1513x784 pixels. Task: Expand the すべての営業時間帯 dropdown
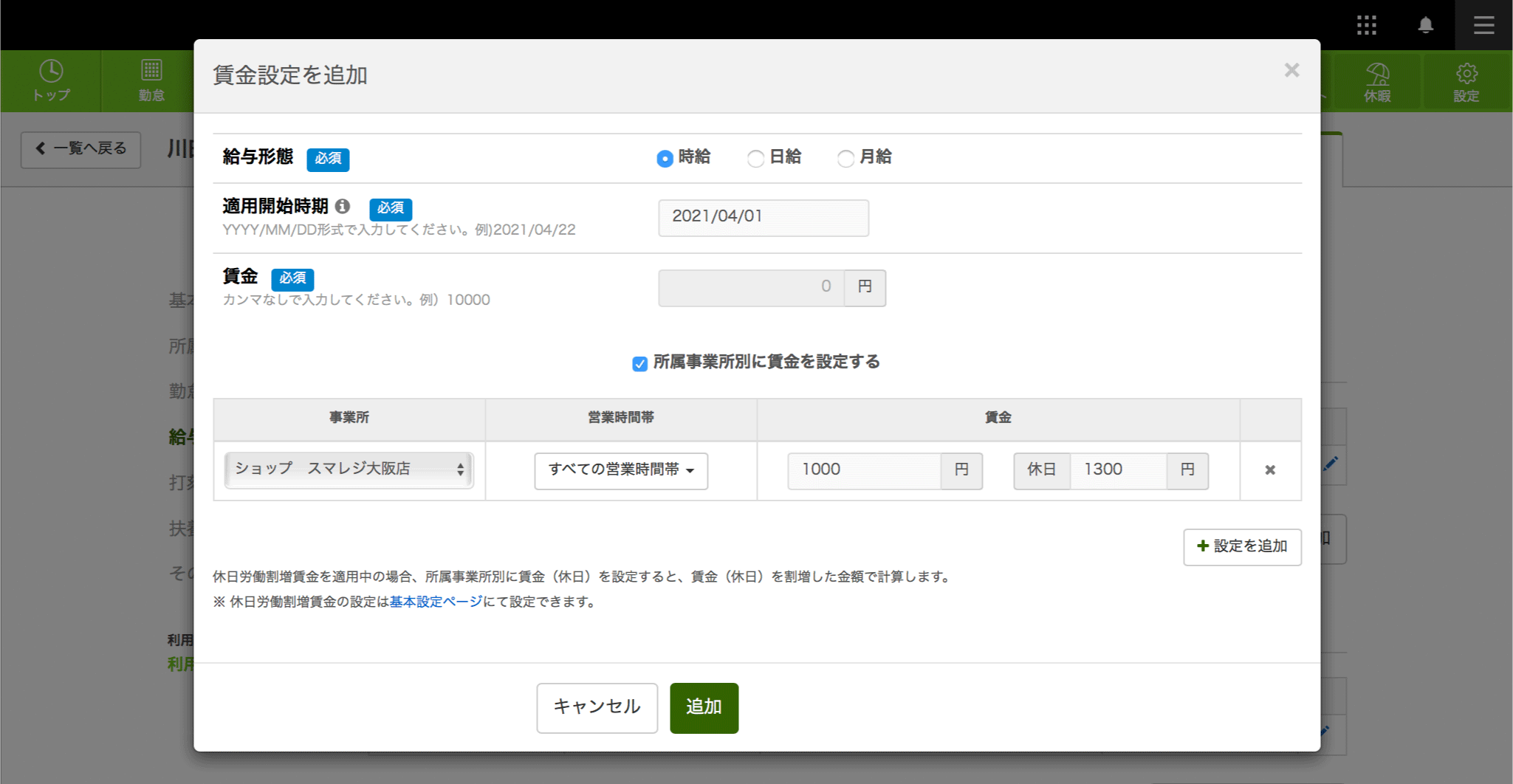coord(621,470)
